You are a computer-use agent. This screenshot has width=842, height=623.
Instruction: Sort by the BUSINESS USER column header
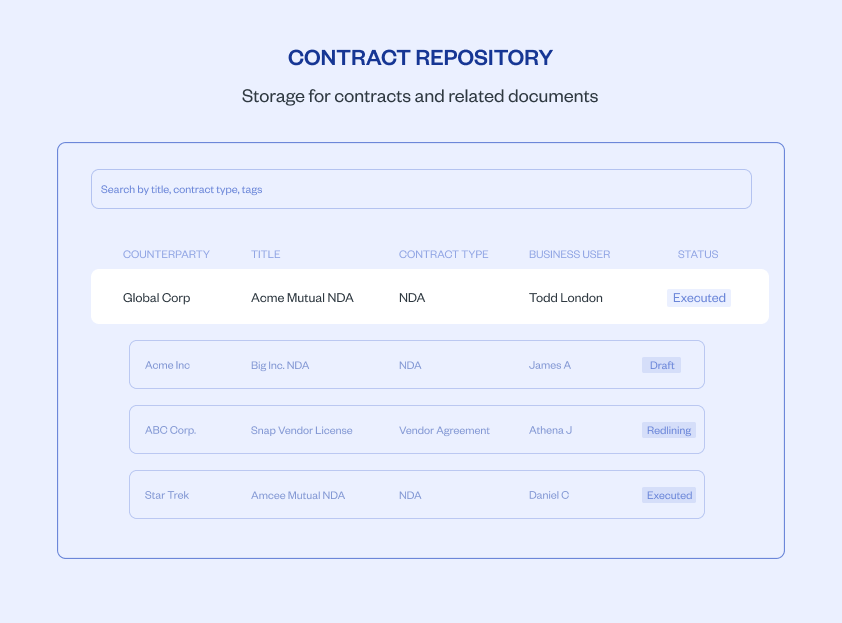pyautogui.click(x=569, y=254)
